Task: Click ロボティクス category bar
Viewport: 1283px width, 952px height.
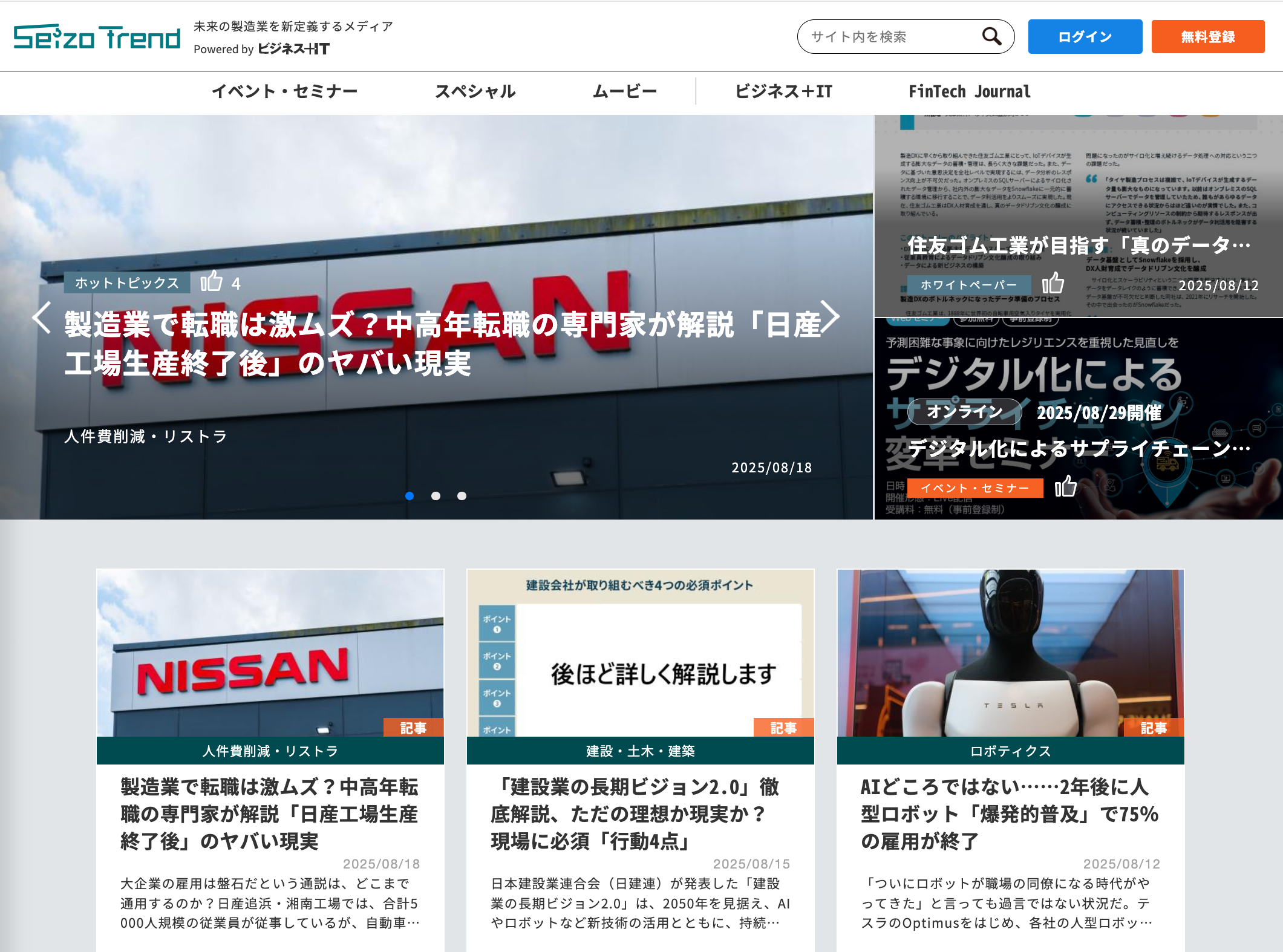Action: point(1011,751)
